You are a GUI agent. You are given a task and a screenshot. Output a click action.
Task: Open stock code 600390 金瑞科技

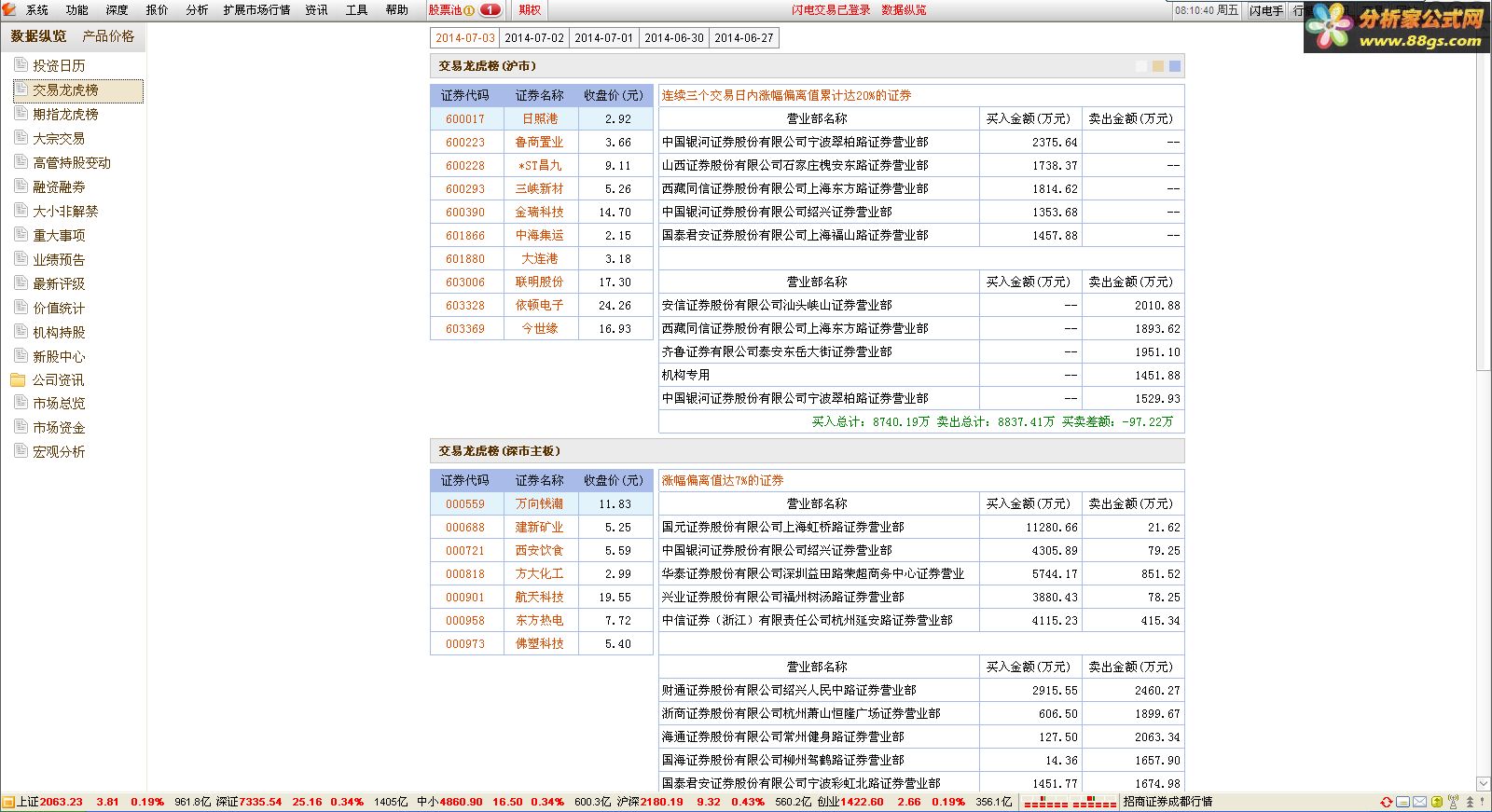(x=465, y=213)
